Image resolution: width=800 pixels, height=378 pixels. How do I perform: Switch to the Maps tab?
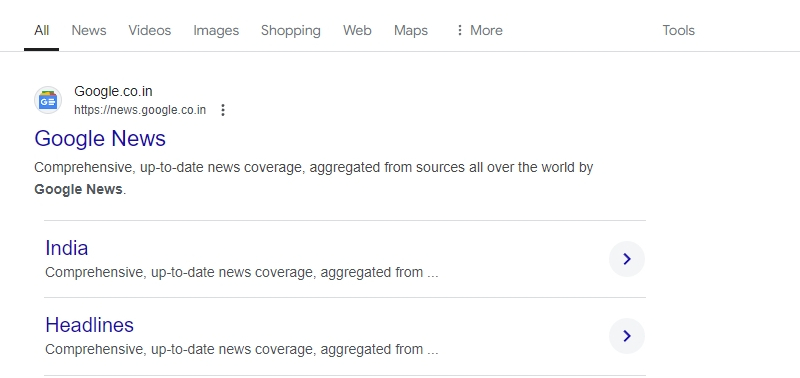coord(411,31)
